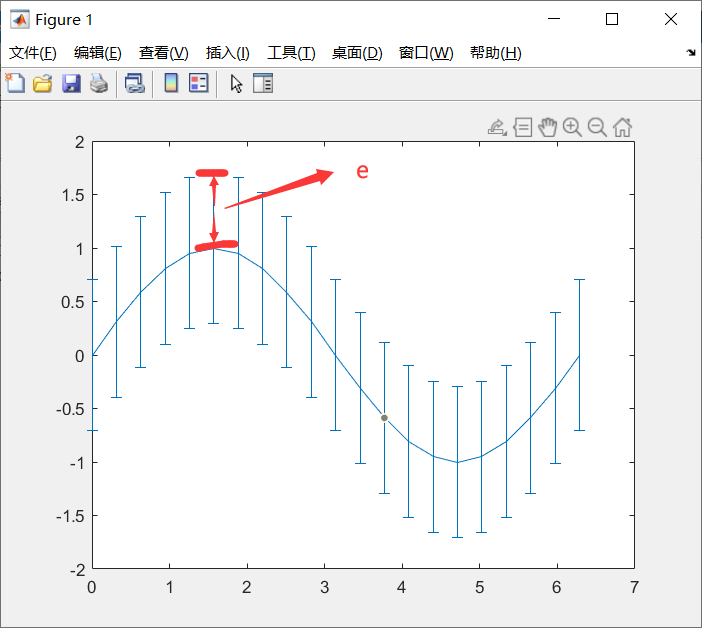Click the x-axis tick label 7
The image size is (702, 628).
634,587
